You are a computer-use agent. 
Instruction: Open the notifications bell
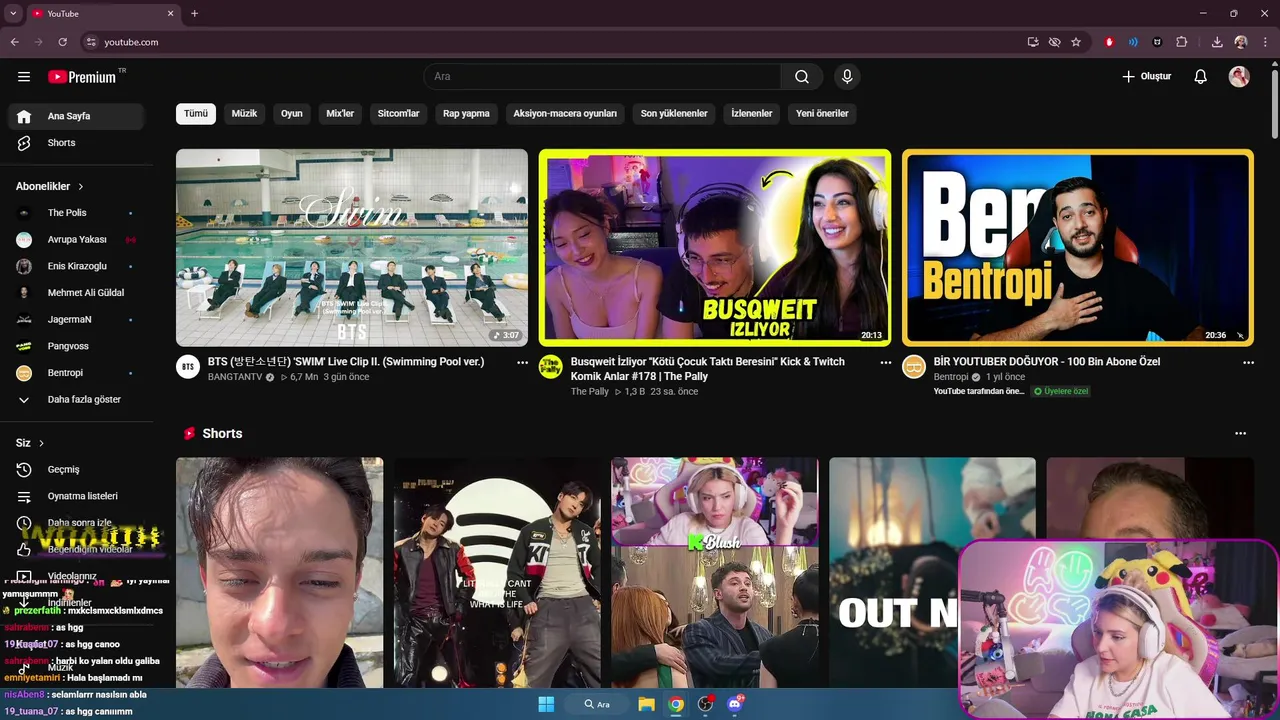tap(1201, 77)
